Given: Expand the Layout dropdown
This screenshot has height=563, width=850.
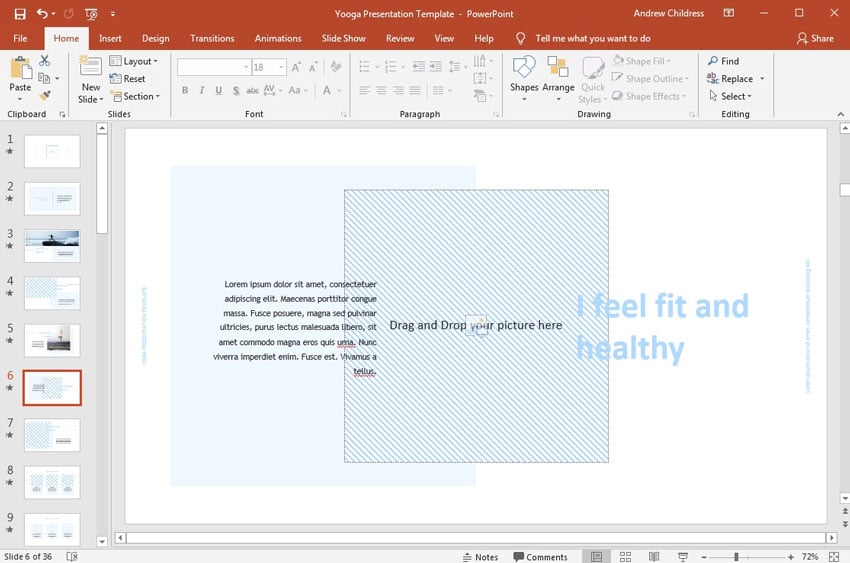Looking at the screenshot, I should (x=138, y=61).
